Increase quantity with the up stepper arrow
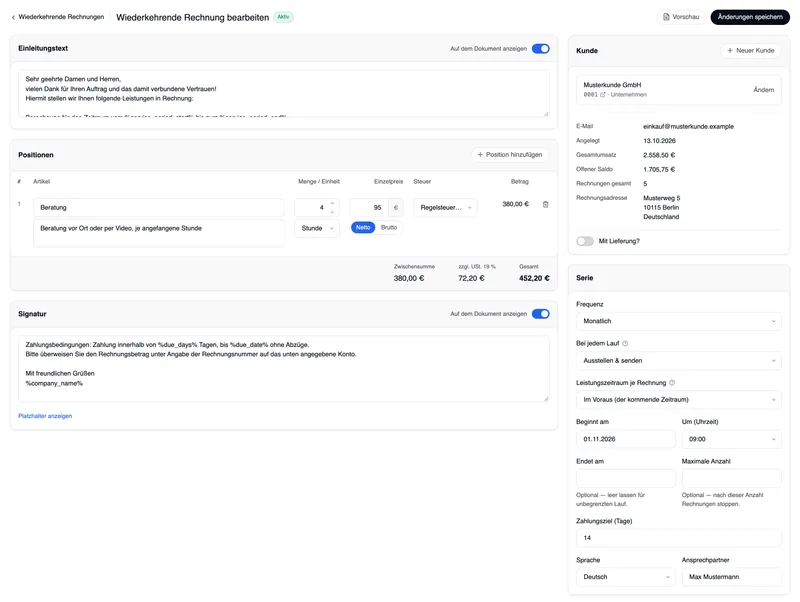 tap(332, 204)
